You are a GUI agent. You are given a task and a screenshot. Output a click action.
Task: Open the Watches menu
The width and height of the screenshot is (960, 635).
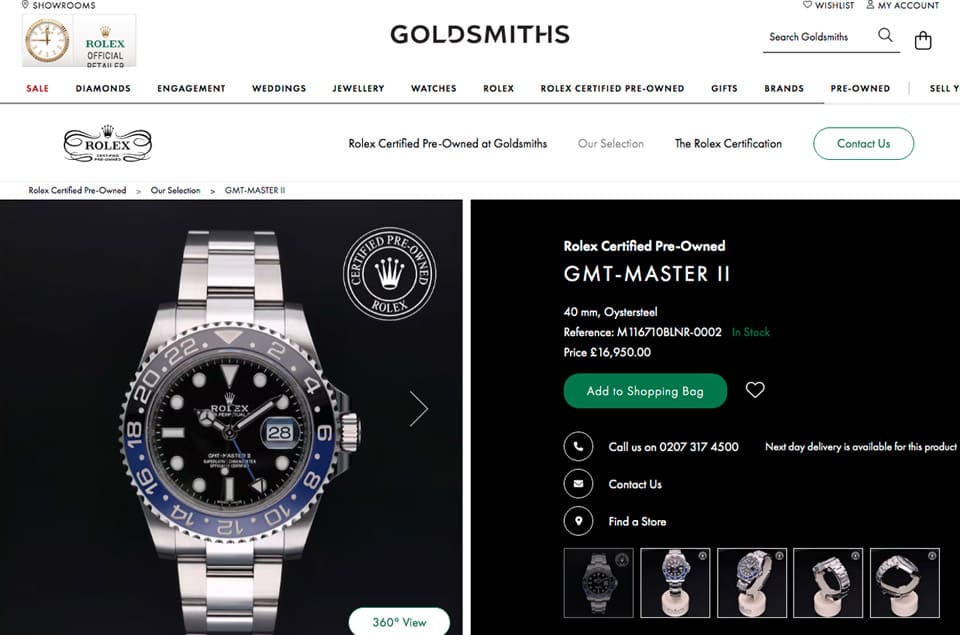click(433, 88)
